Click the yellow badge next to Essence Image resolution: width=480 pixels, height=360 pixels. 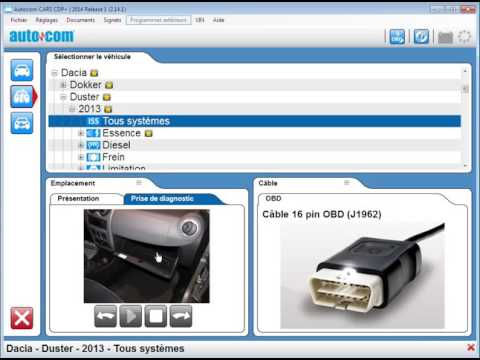(149, 133)
